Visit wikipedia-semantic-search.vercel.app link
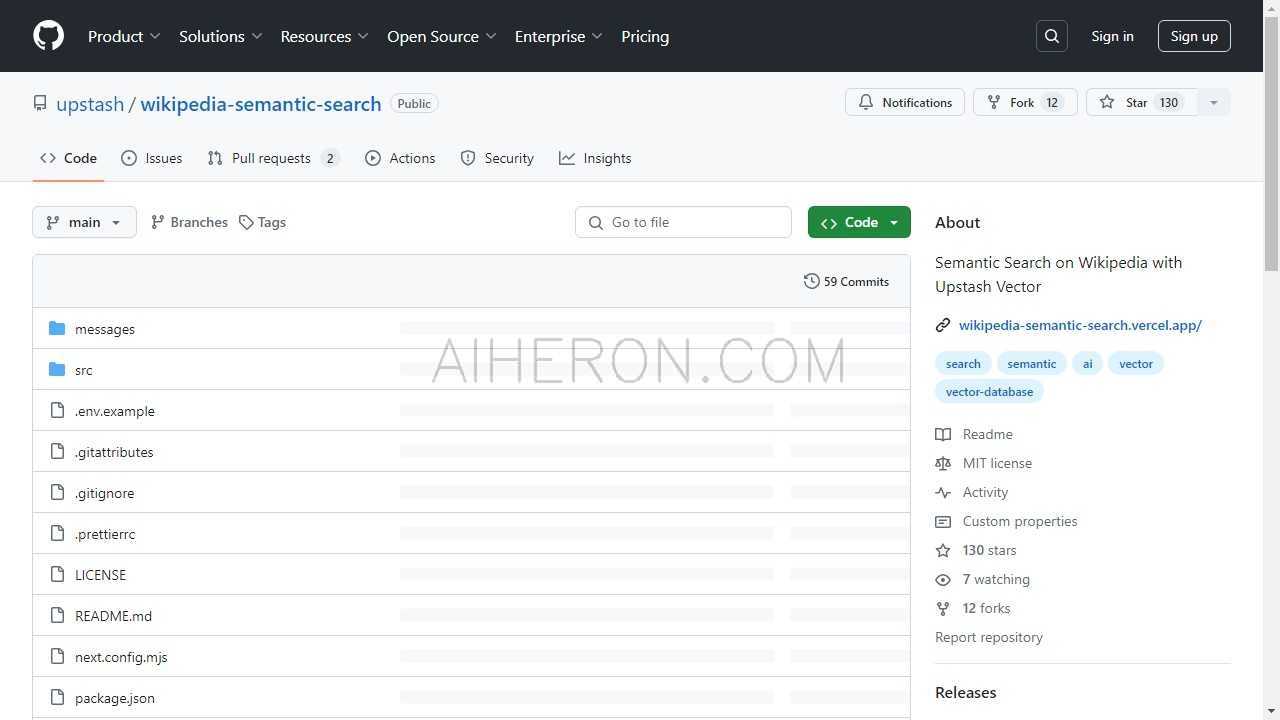Screen dimensions: 1280x720 point(1080,325)
